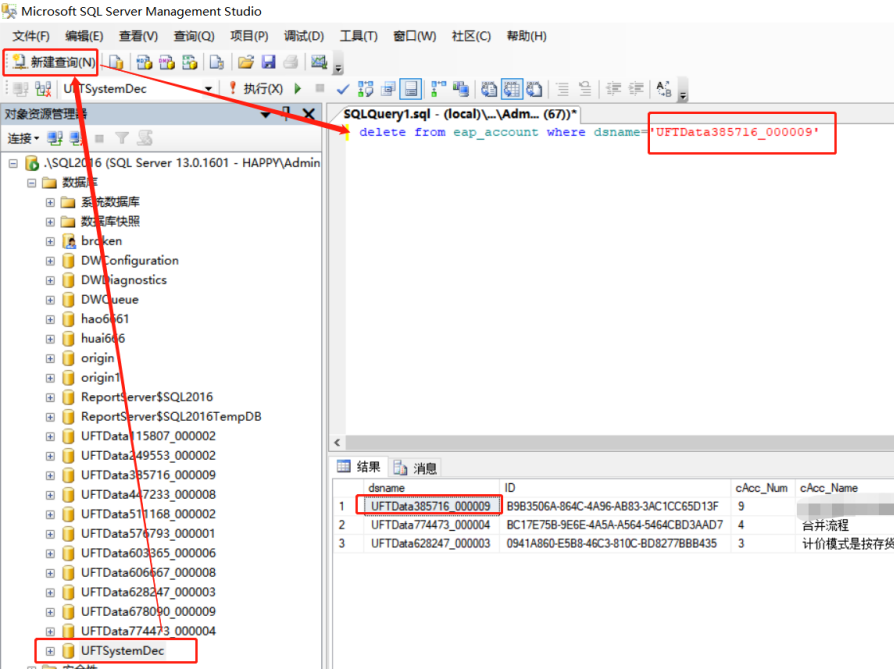Select the broken database entry

tap(101, 241)
